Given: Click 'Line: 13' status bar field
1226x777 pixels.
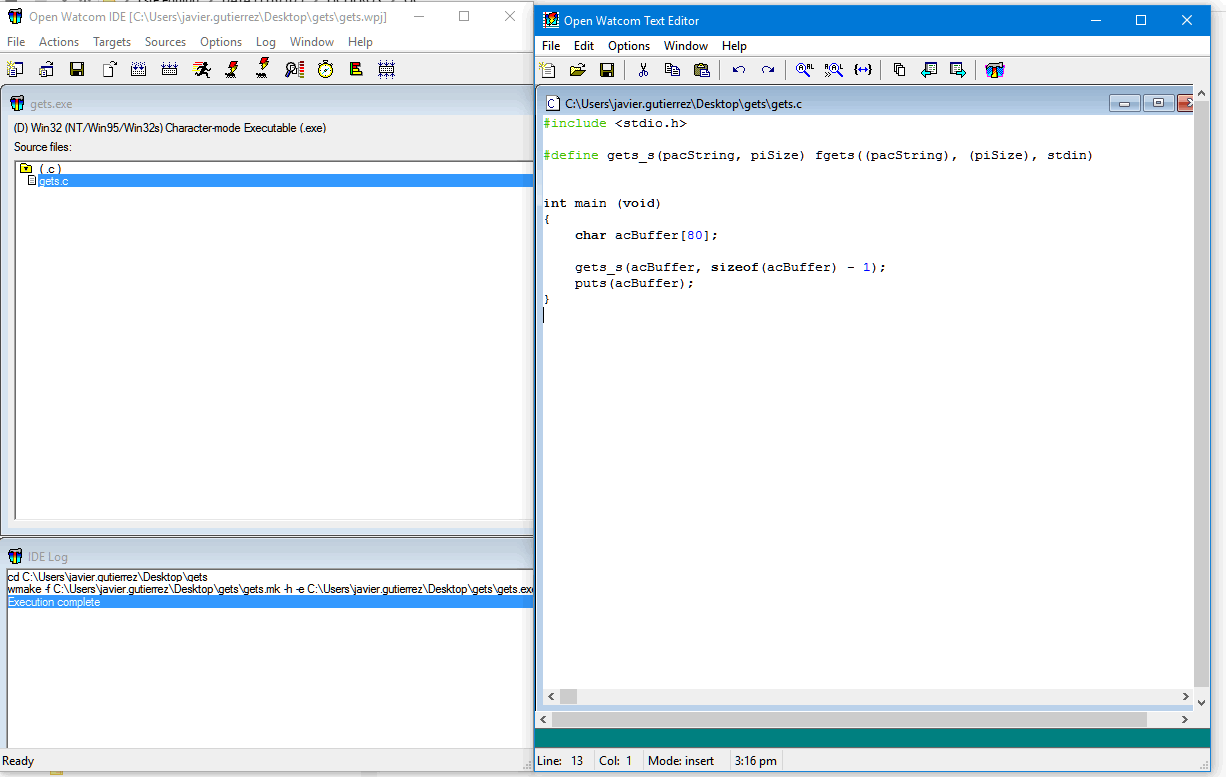Looking at the screenshot, I should pyautogui.click(x=562, y=761).
